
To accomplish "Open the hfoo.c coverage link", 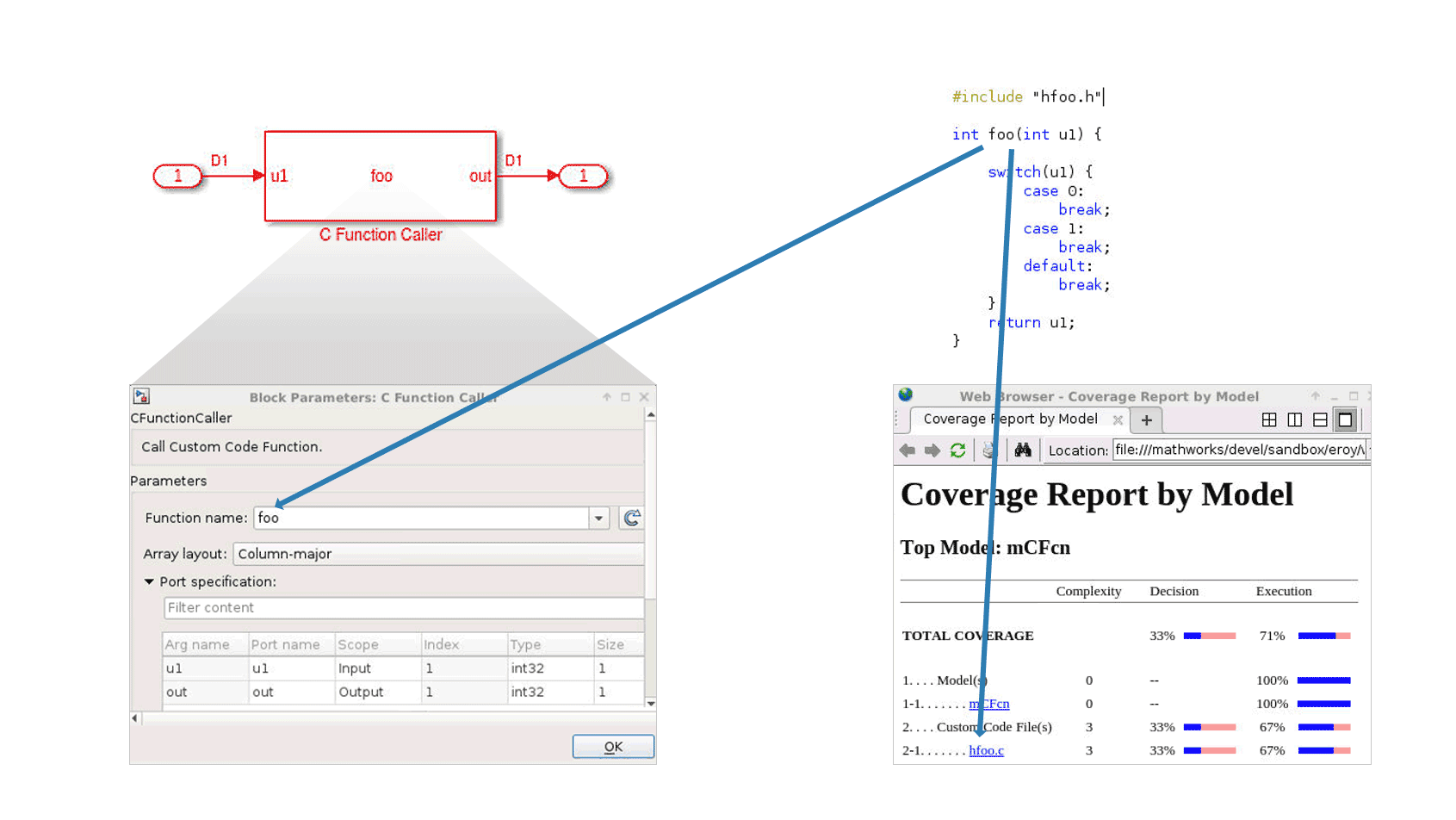I will [x=986, y=750].
